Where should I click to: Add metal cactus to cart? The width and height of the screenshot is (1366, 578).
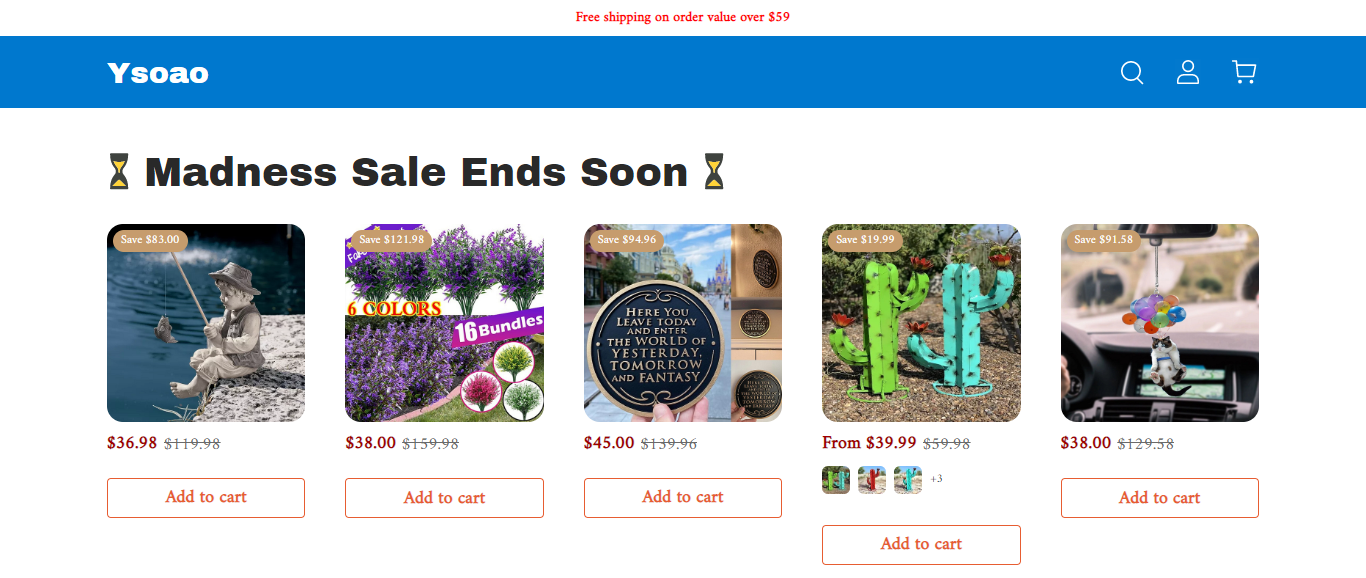click(921, 544)
